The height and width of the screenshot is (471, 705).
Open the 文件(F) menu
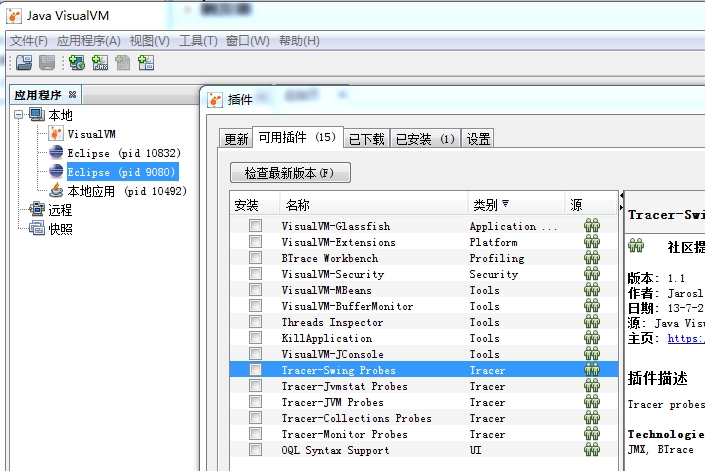(29, 41)
